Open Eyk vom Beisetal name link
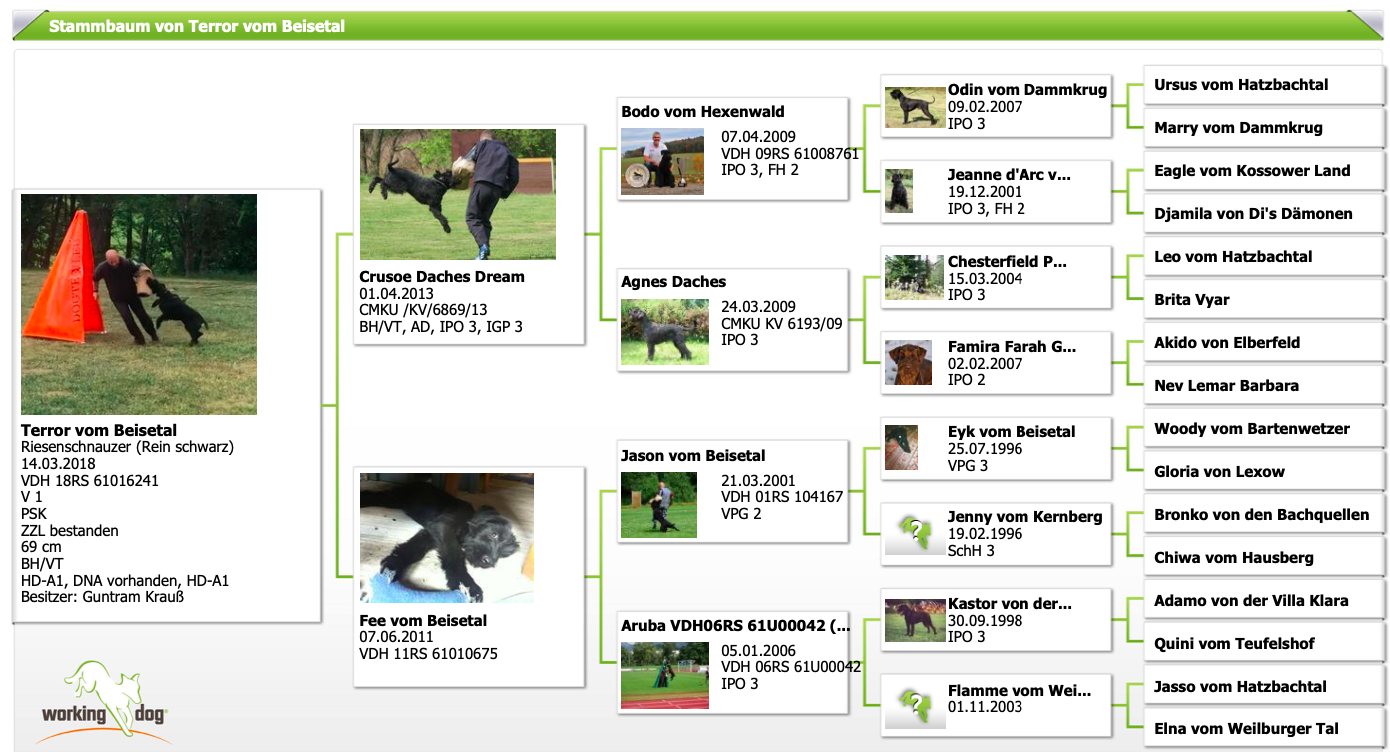Viewport: 1390px width, 752px height. click(1012, 432)
